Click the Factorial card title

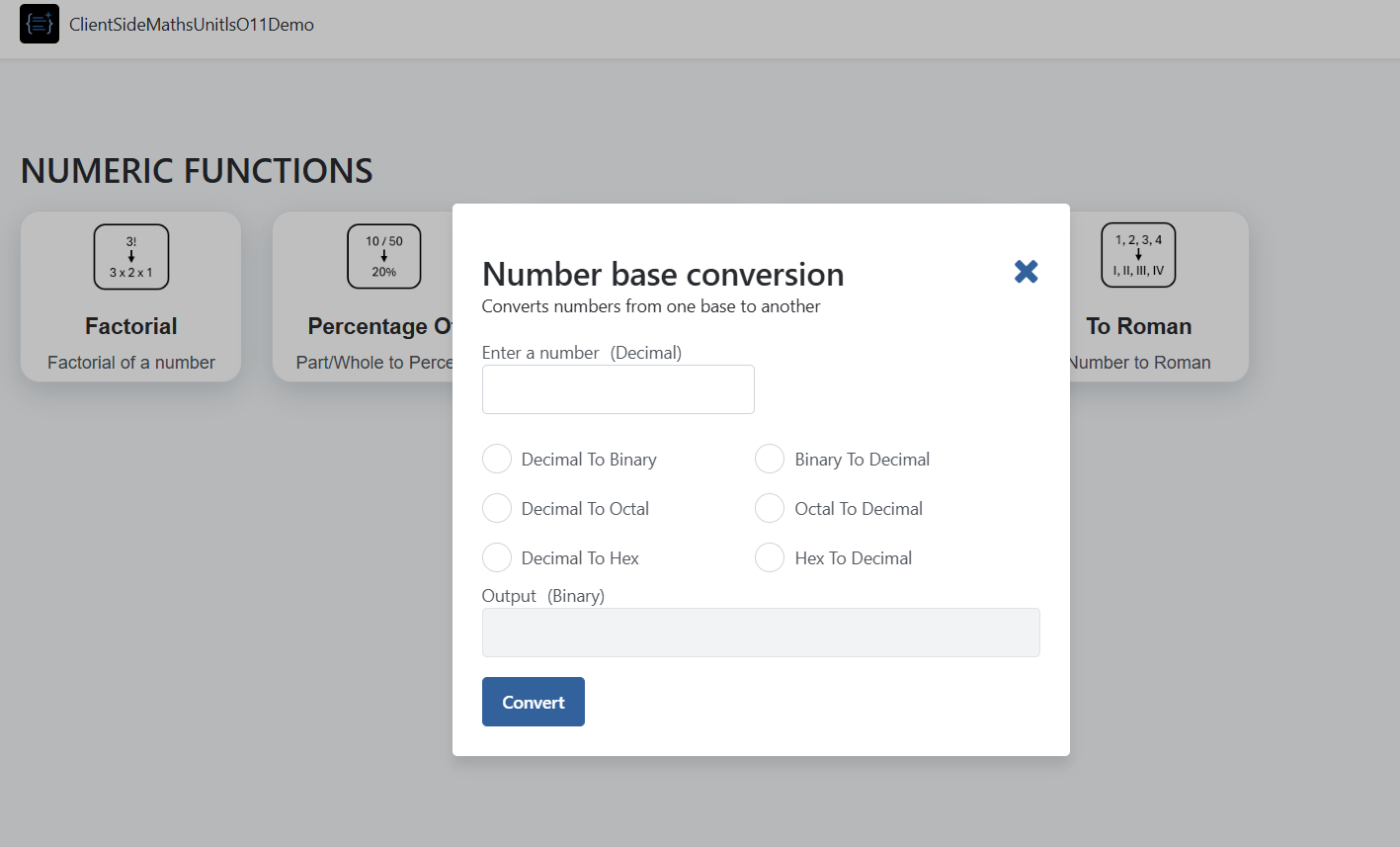(x=131, y=326)
